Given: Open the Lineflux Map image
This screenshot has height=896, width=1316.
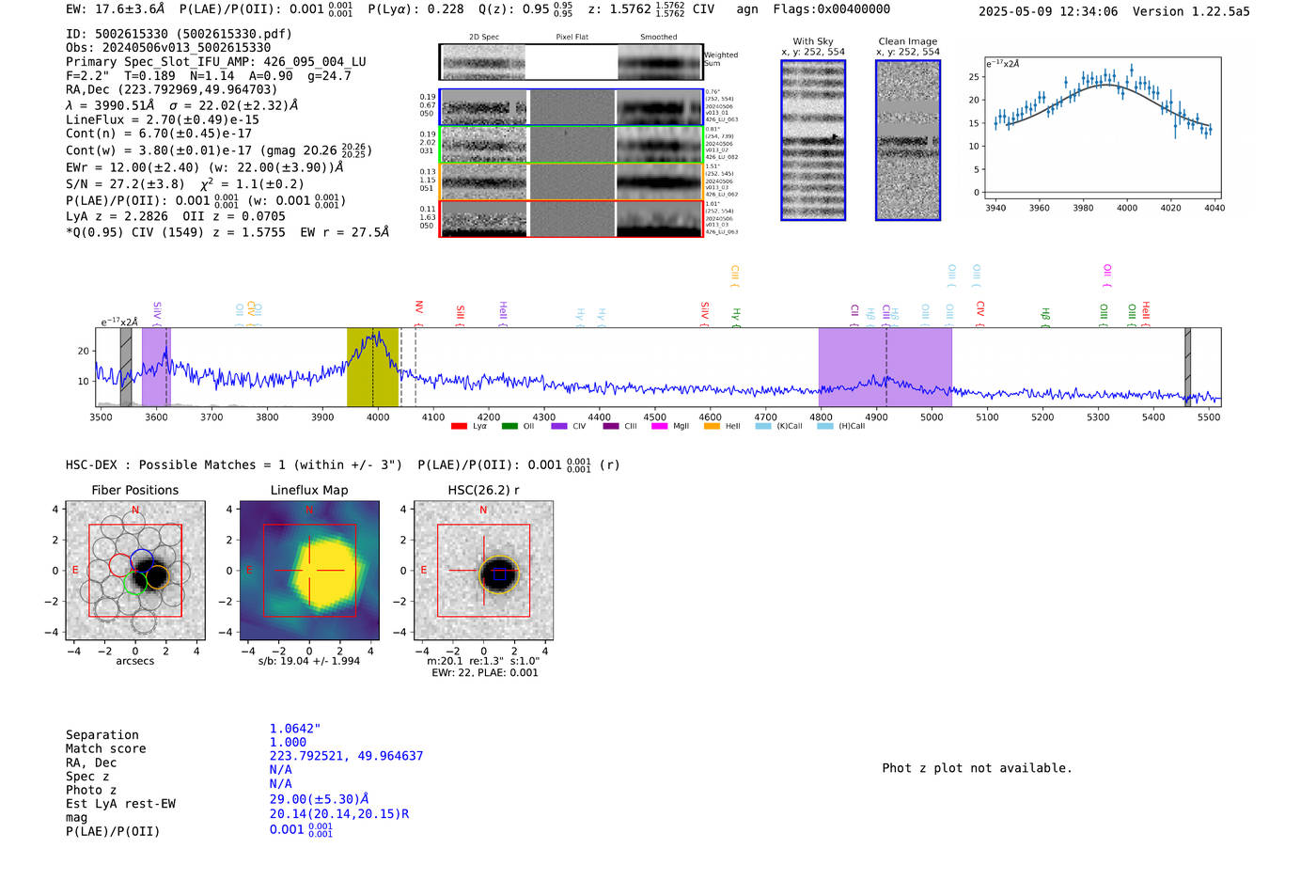Looking at the screenshot, I should pos(309,571).
